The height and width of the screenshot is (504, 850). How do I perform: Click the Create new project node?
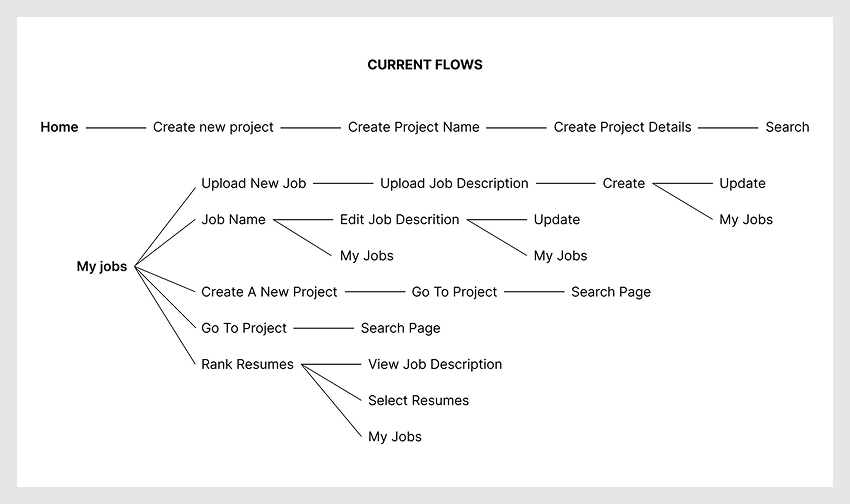pos(213,127)
